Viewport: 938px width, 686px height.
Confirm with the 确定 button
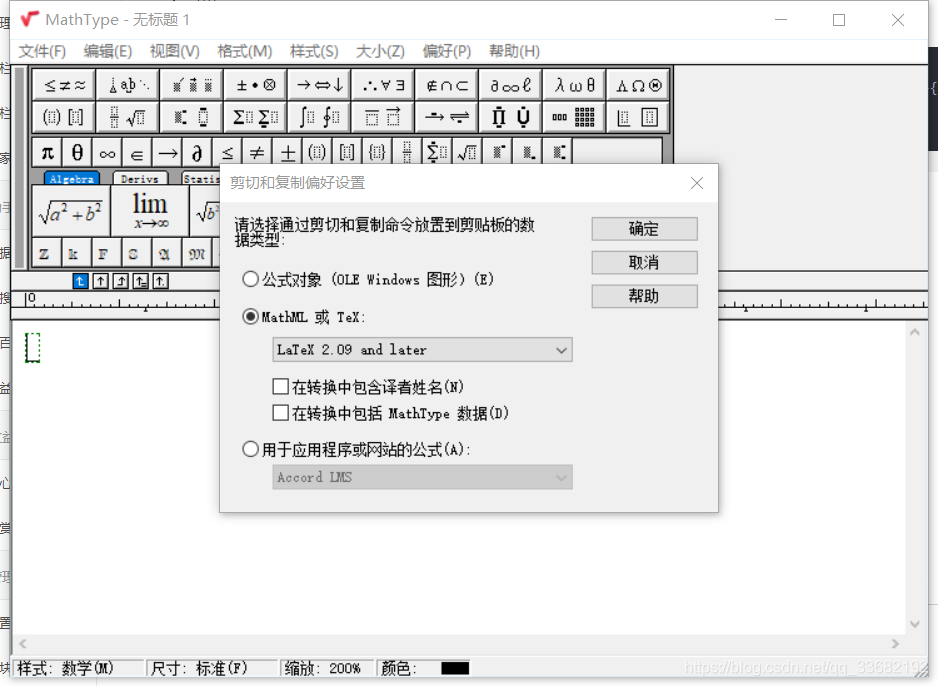[644, 229]
